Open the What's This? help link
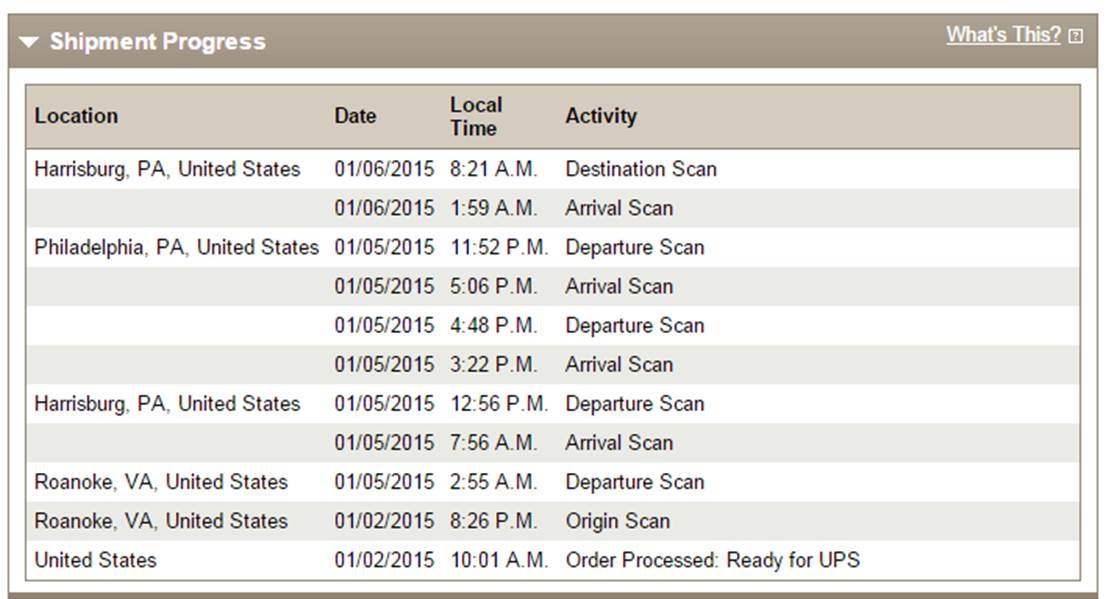This screenshot has width=1110, height=599. (x=1003, y=35)
